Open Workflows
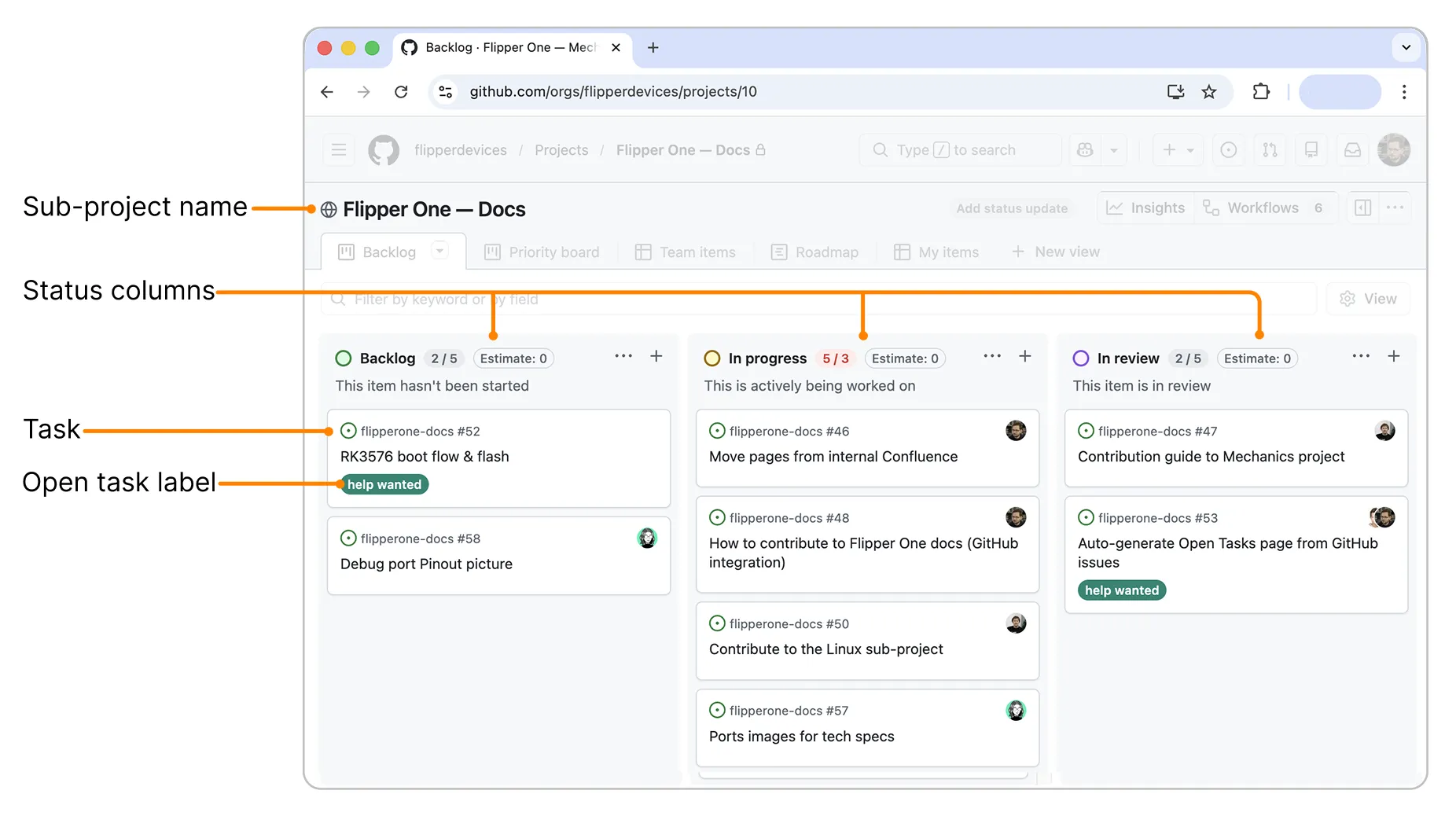Viewport: 1456px width, 816px height. (x=1265, y=208)
